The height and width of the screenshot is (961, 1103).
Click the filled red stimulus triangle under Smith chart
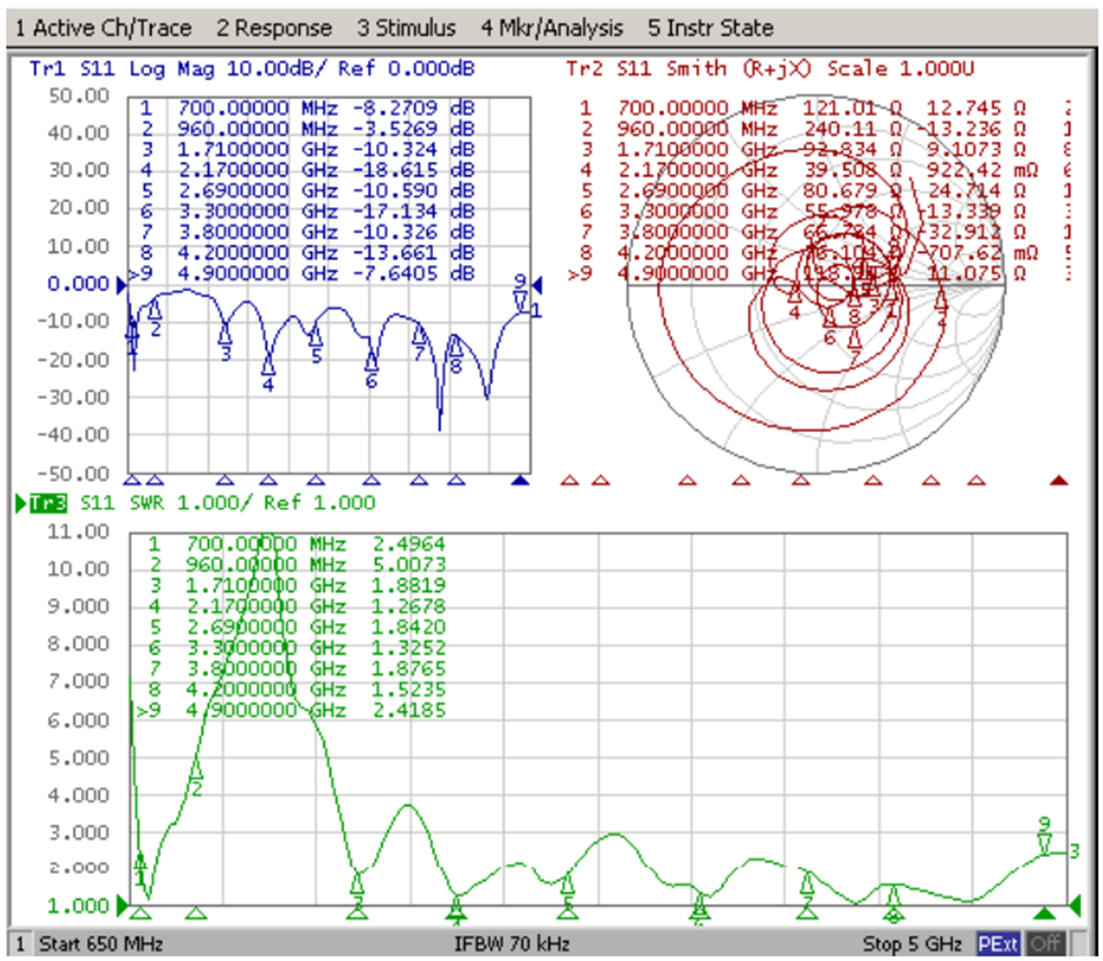tap(1059, 480)
